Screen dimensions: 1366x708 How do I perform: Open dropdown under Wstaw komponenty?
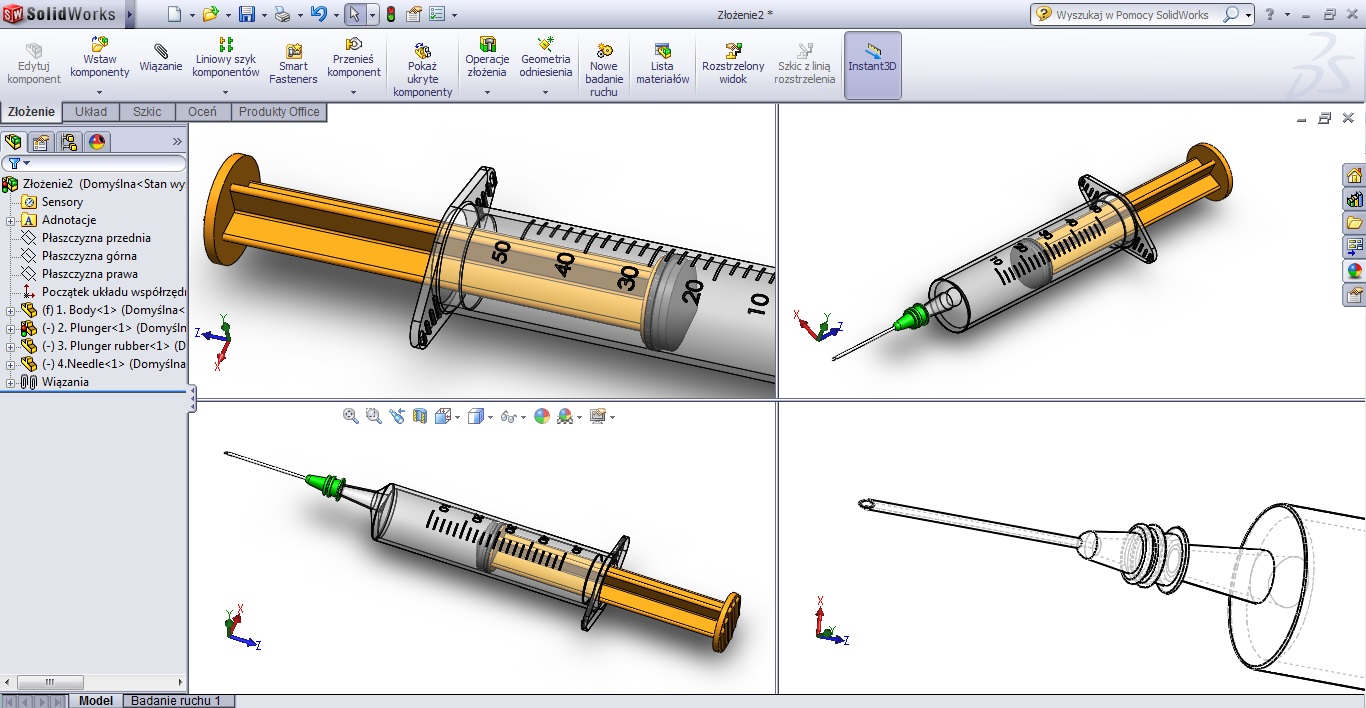click(x=99, y=92)
